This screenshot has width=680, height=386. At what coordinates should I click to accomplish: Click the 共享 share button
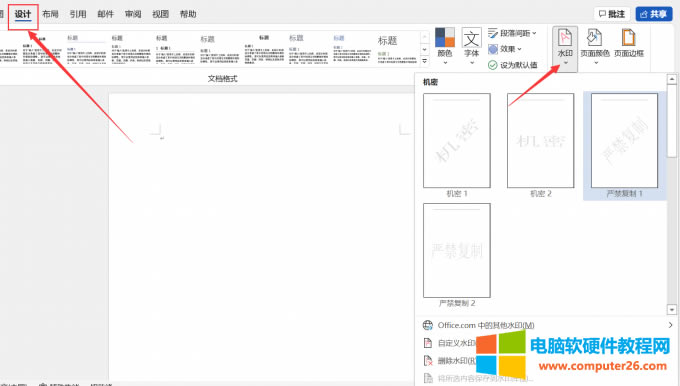(654, 14)
